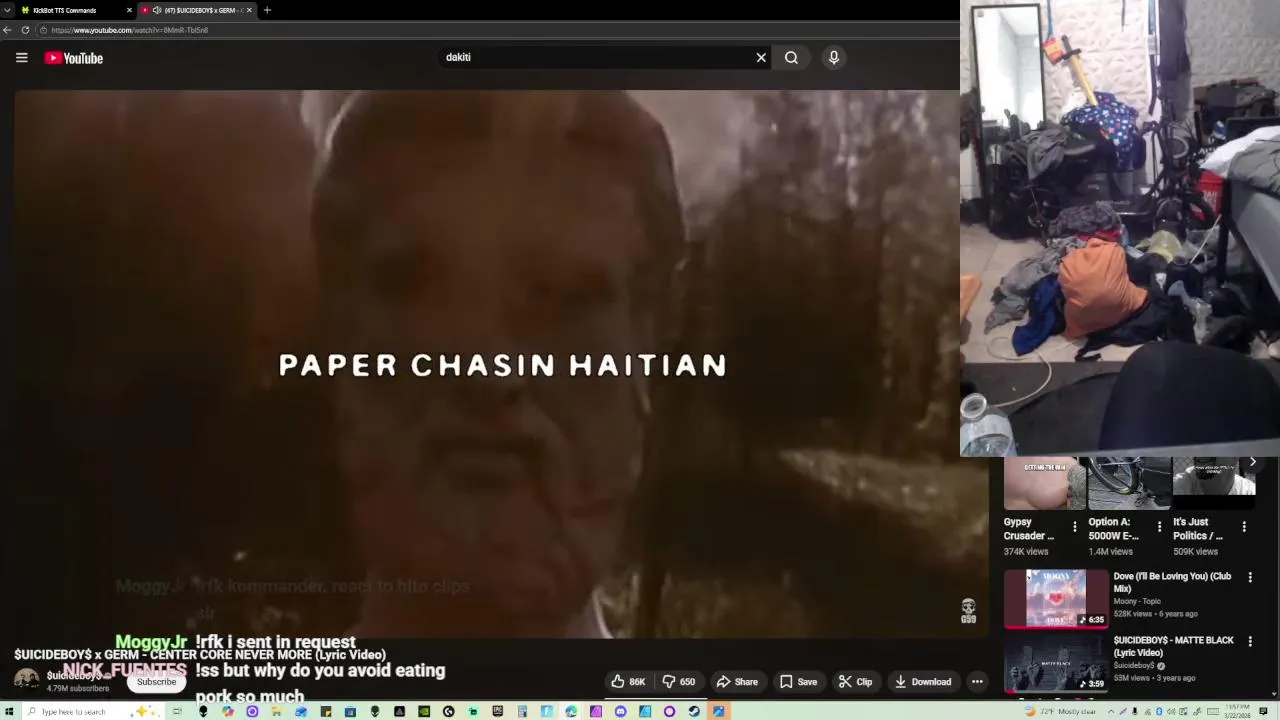Screen dimensions: 1280x720
Task: Open the Discord taskbar icon
Action: pyautogui.click(x=620, y=711)
